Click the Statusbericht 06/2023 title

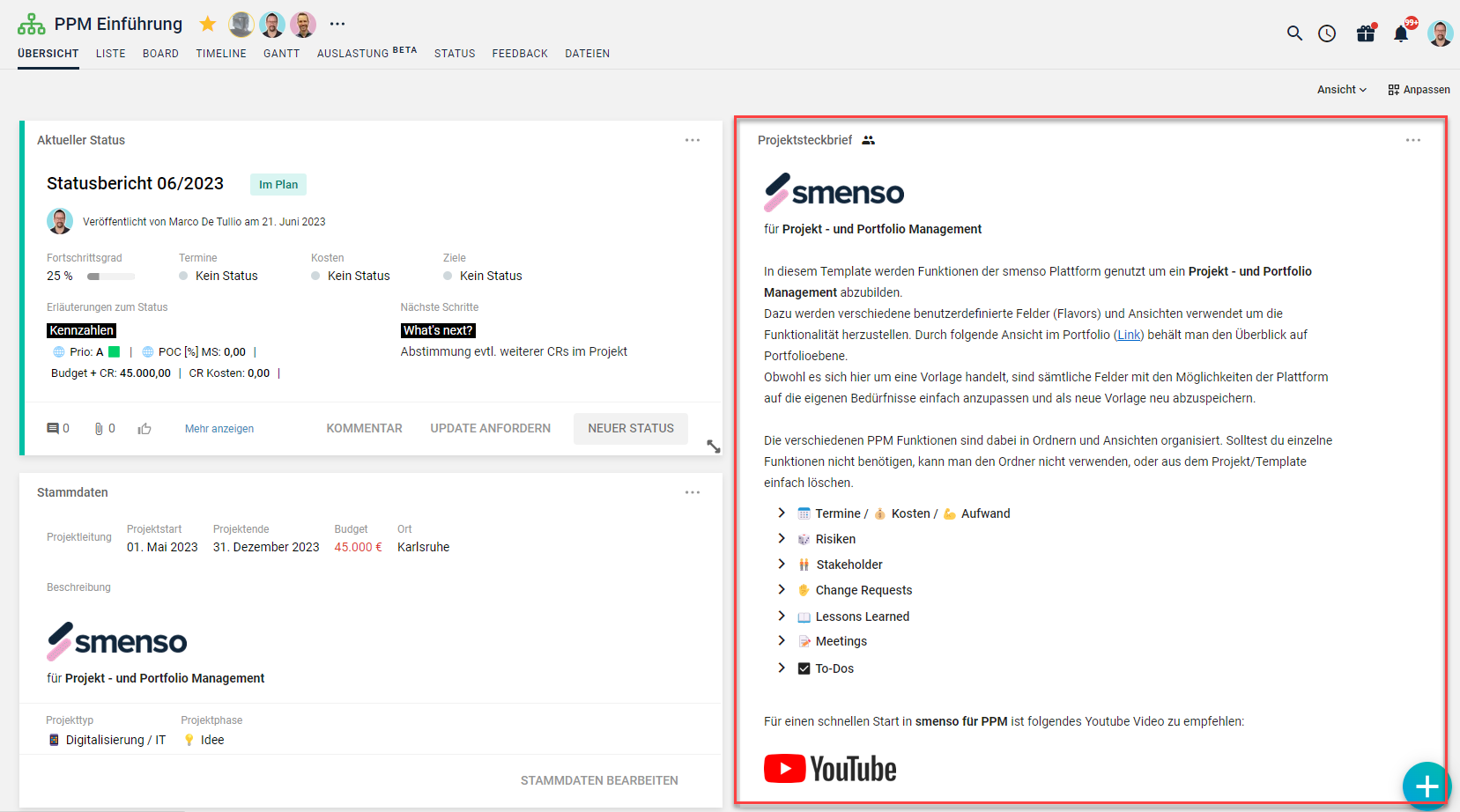coord(135,183)
